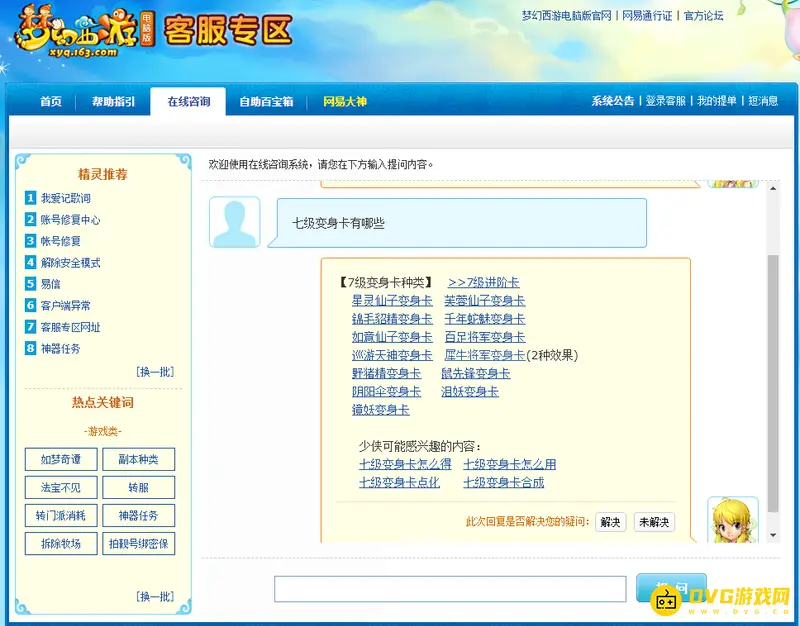Open the 我的提单 link
Image resolution: width=800 pixels, height=626 pixels.
[717, 101]
